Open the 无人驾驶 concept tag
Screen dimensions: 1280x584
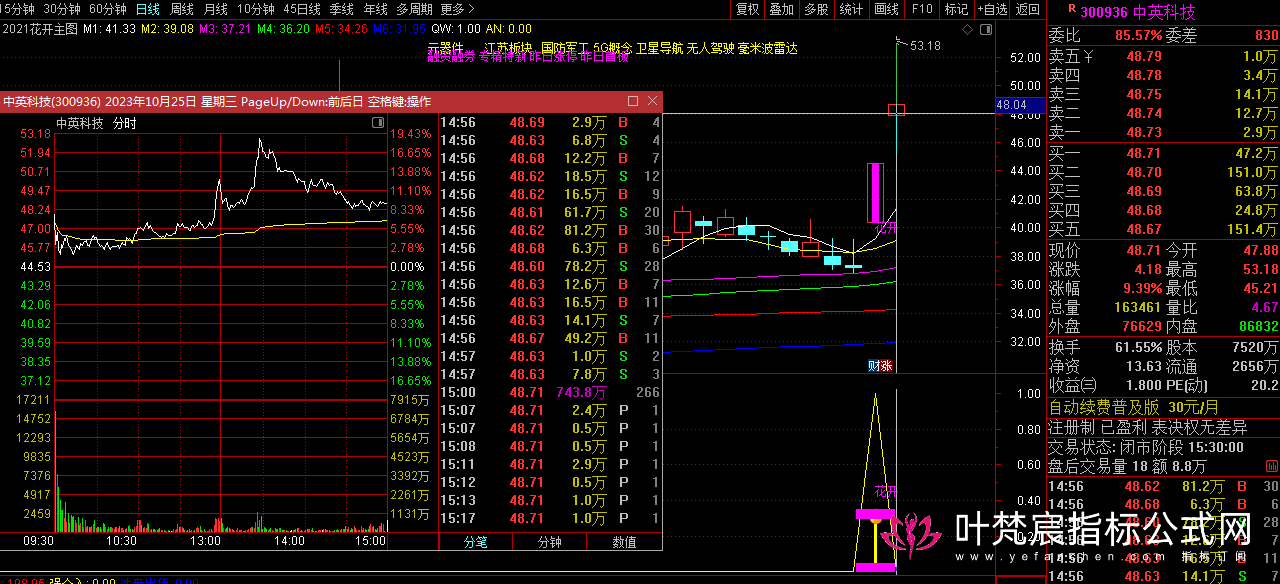coord(711,47)
